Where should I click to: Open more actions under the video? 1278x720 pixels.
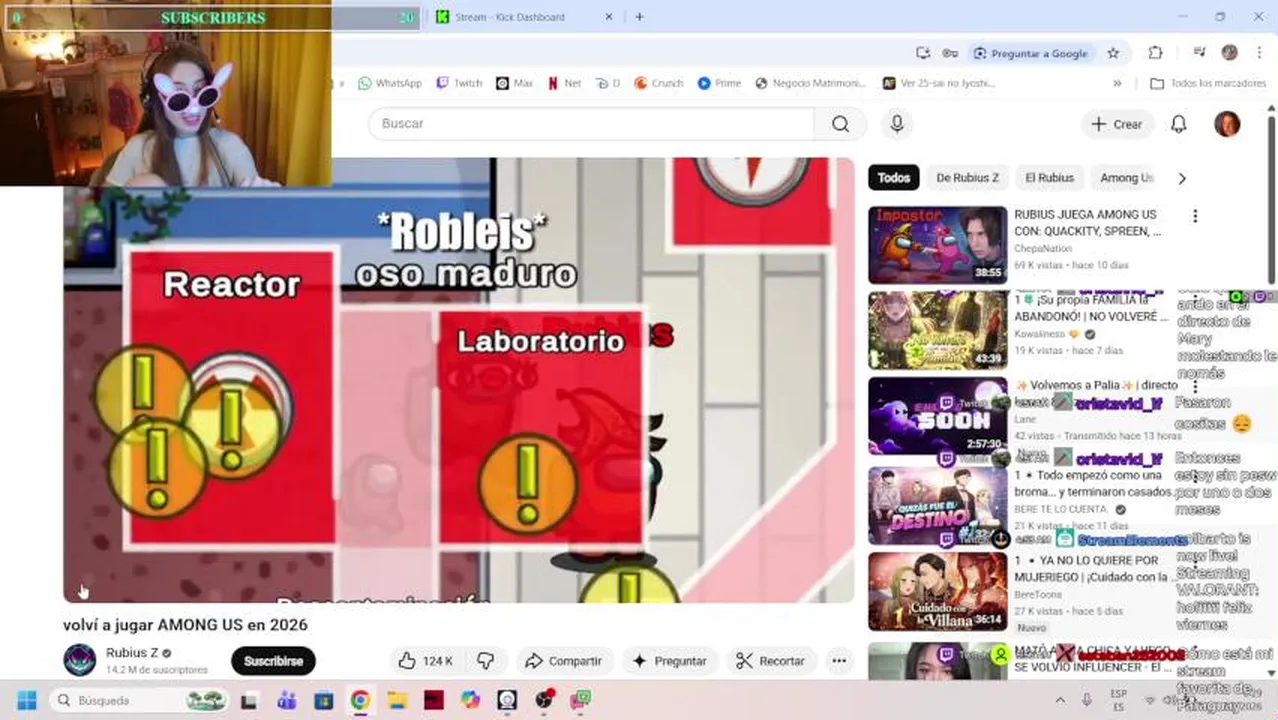click(839, 661)
